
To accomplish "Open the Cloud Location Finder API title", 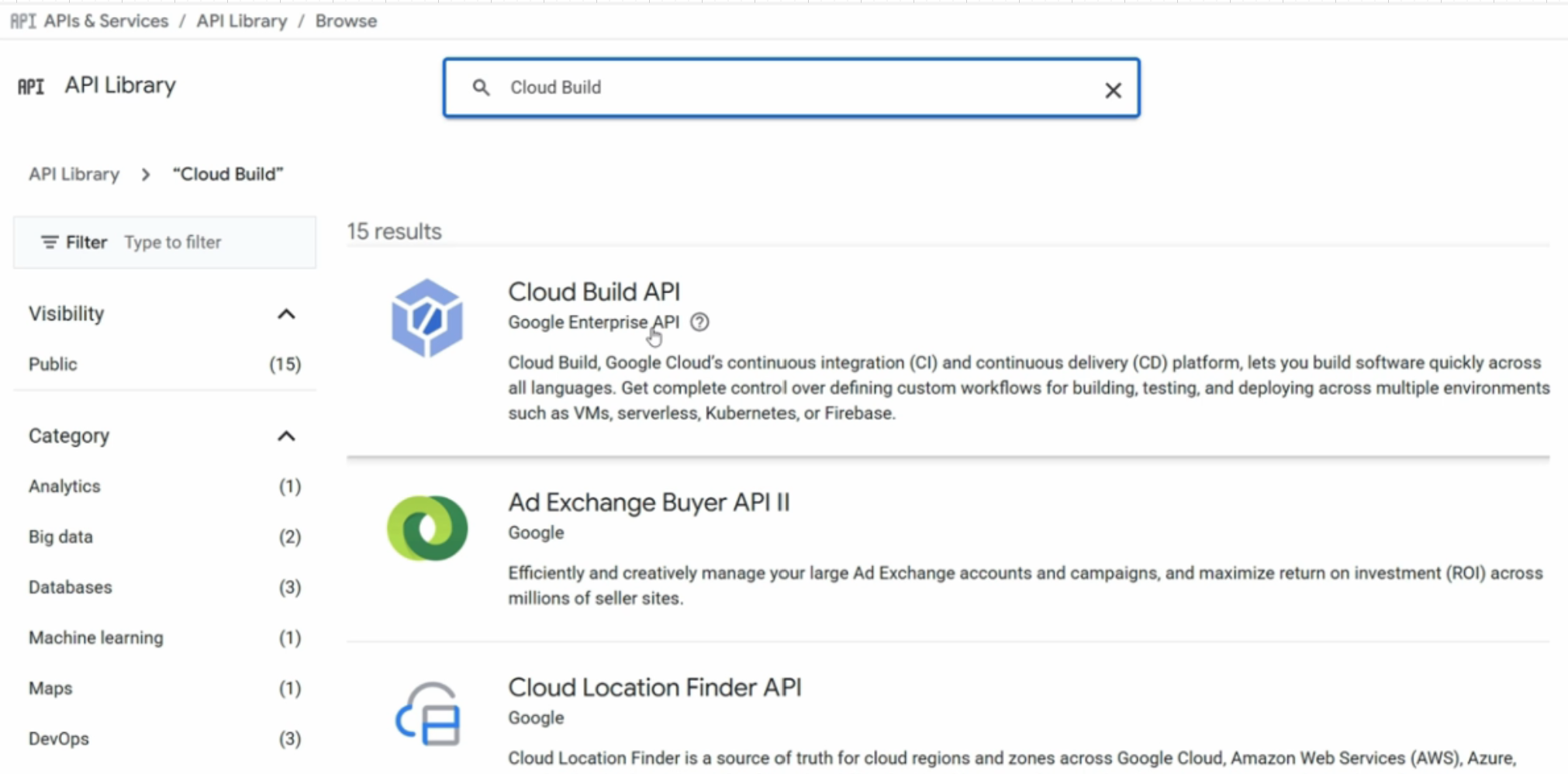I will pos(655,687).
